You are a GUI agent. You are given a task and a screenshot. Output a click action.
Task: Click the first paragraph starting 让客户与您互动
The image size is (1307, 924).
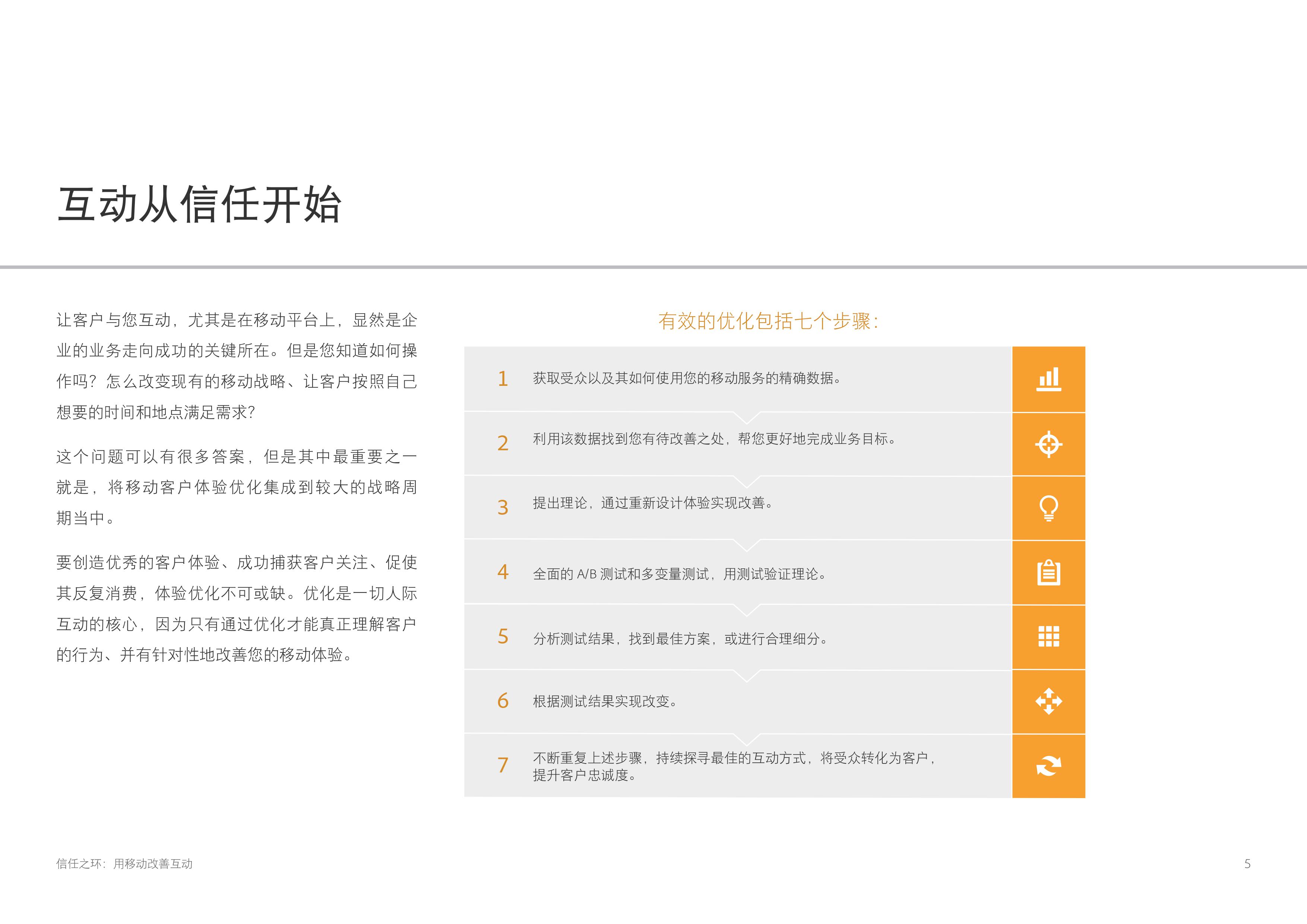236,366
